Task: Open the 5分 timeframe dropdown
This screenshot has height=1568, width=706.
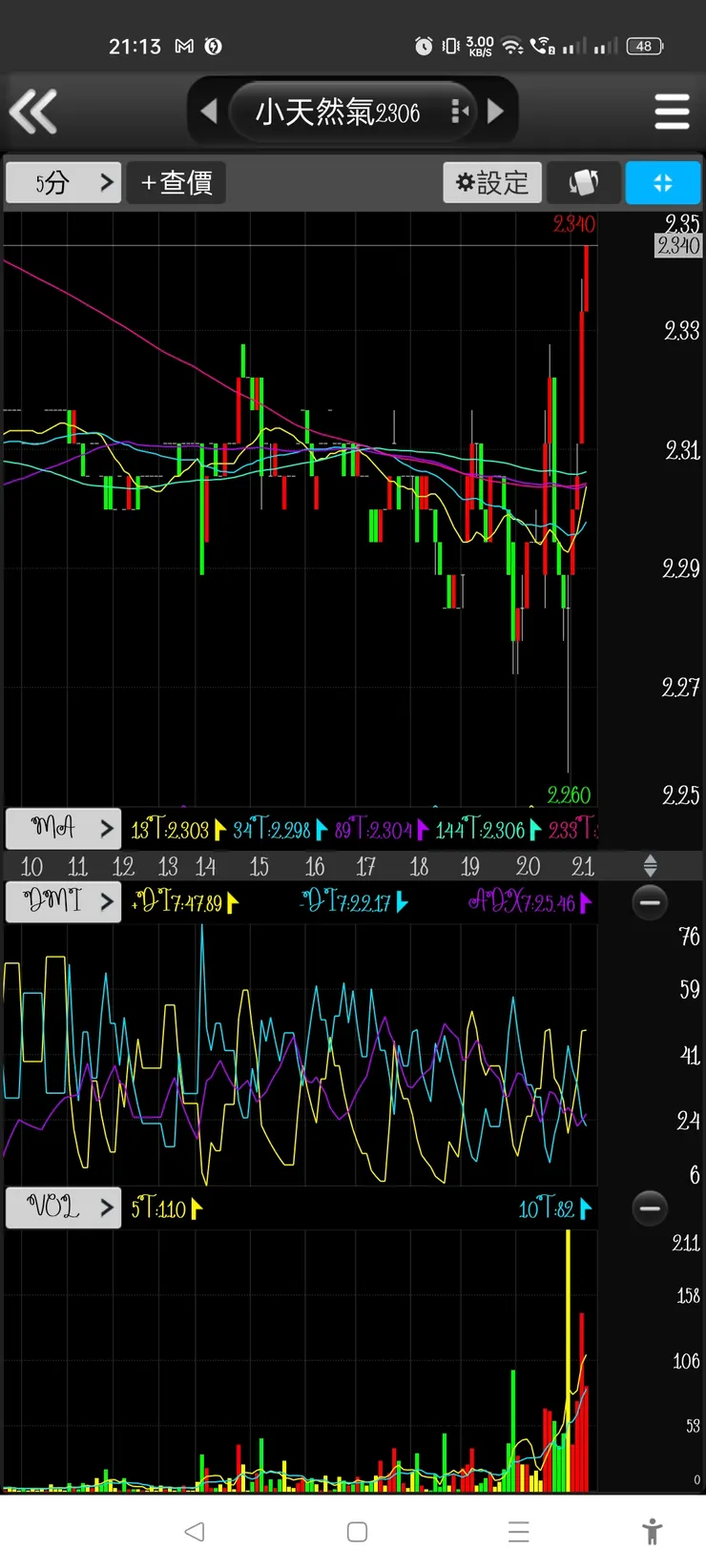Action: click(63, 182)
